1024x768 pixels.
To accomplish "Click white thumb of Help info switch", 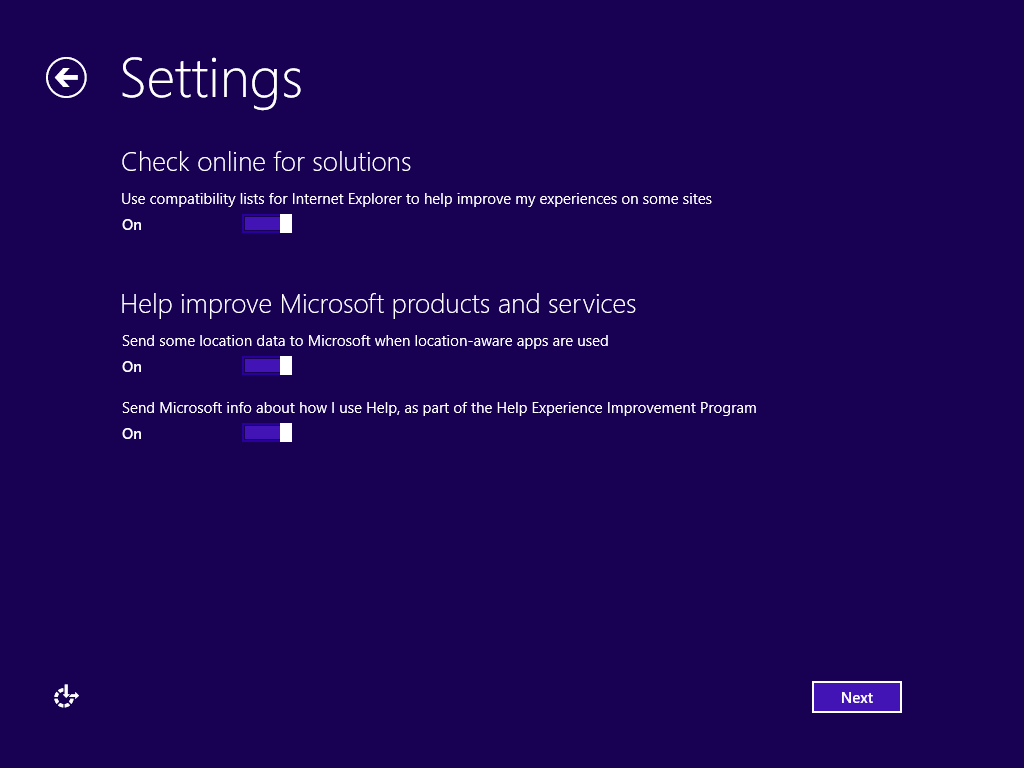I will [286, 433].
